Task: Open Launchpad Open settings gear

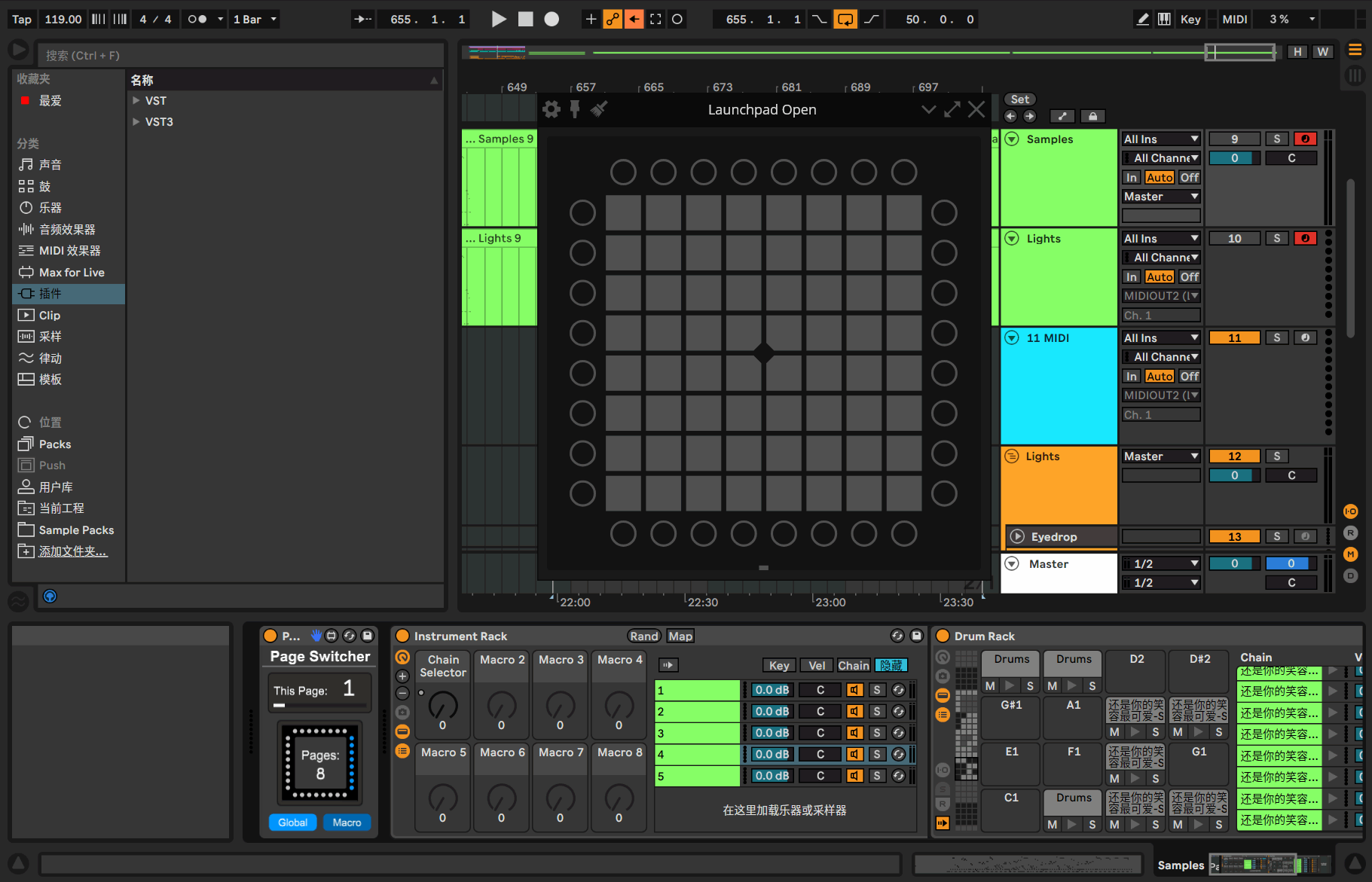Action: (x=552, y=110)
